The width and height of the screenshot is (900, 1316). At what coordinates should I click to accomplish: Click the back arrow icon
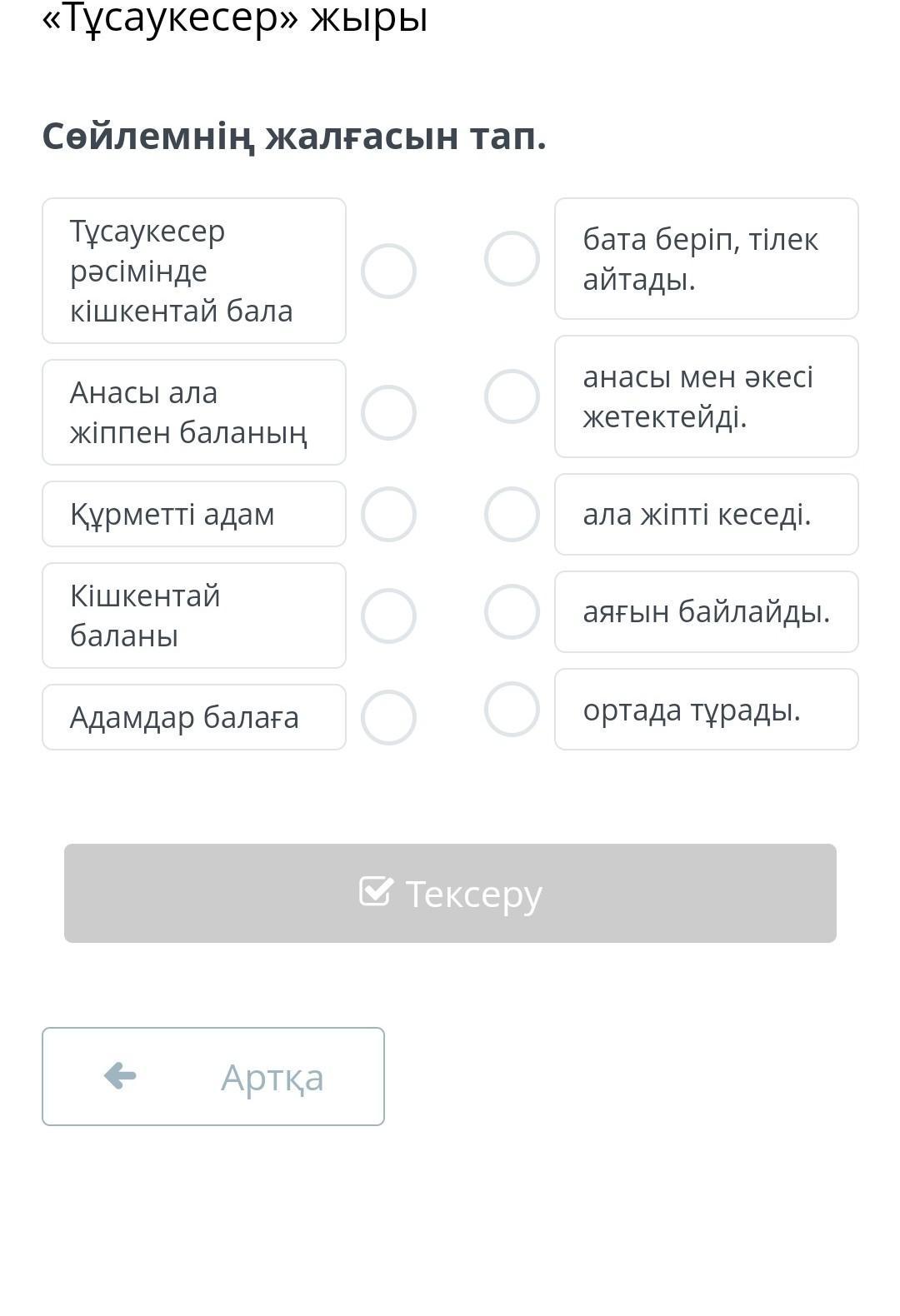(x=120, y=1075)
